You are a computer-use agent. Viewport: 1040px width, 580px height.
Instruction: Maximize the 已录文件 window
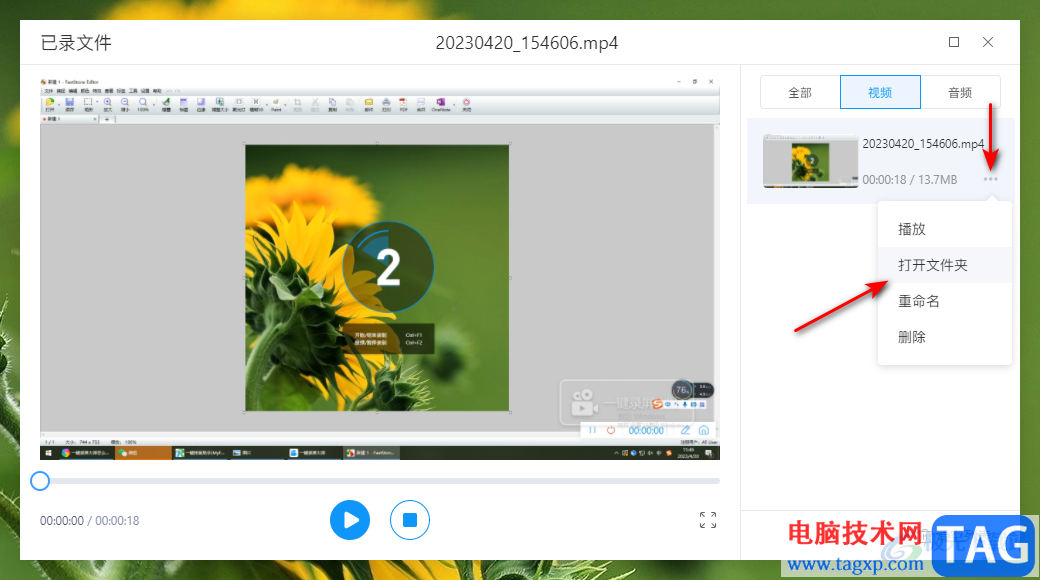954,42
